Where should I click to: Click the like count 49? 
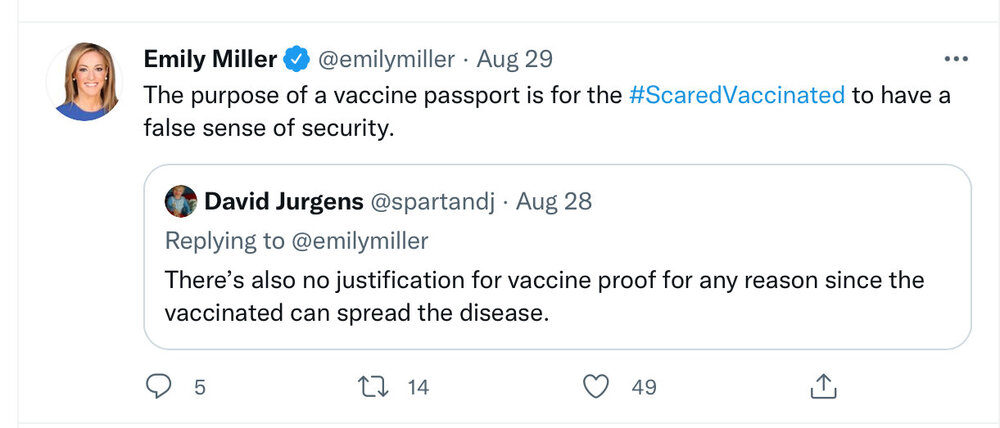(644, 387)
